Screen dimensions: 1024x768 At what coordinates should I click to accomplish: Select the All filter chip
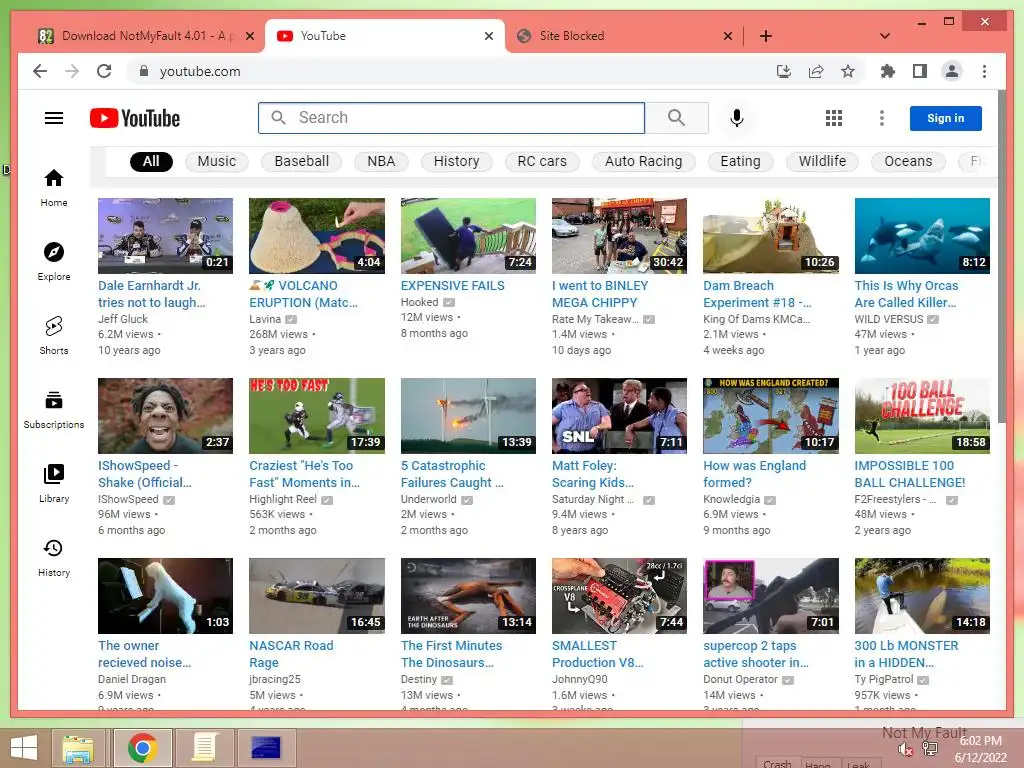151,161
